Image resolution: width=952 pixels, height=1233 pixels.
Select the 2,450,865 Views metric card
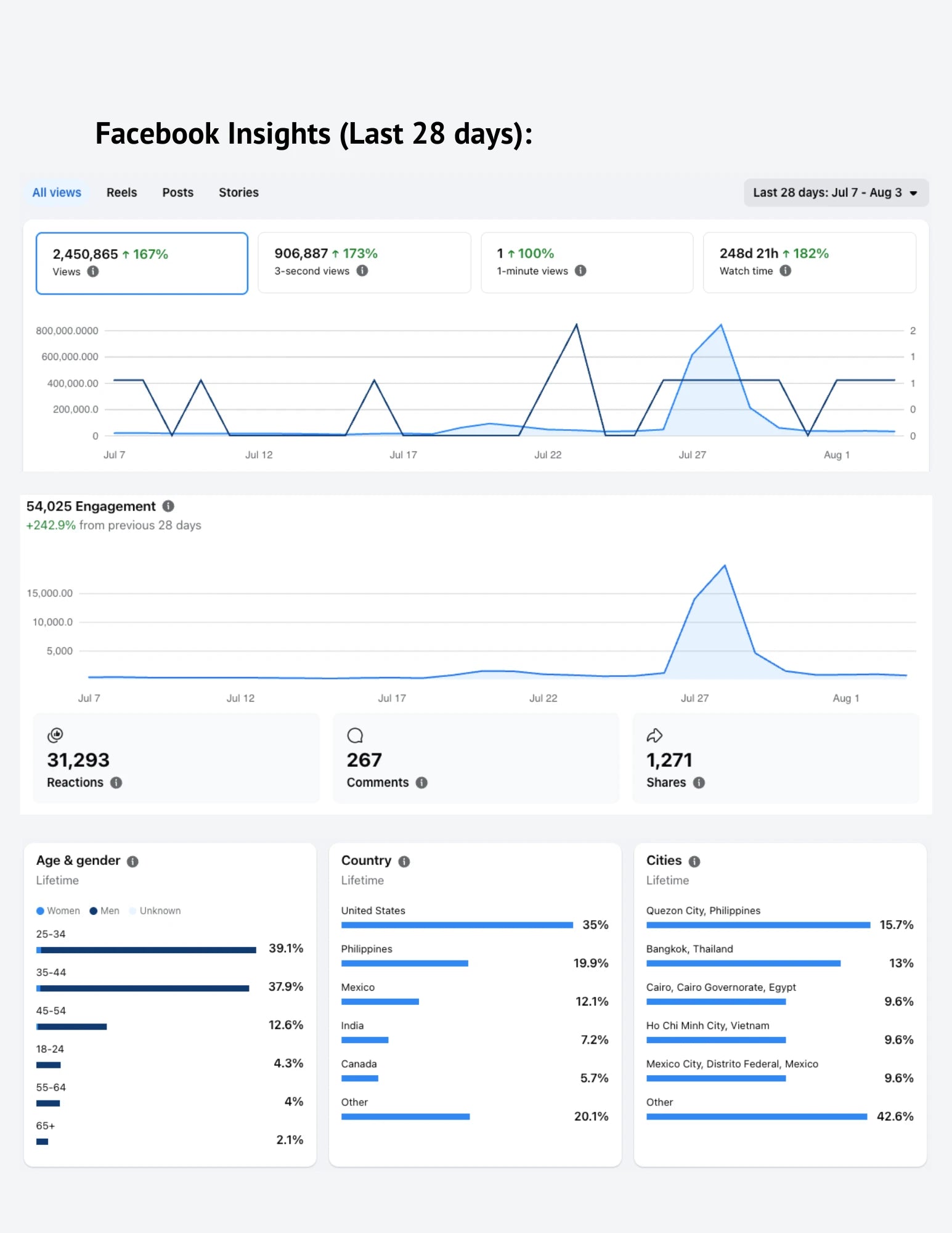[142, 263]
